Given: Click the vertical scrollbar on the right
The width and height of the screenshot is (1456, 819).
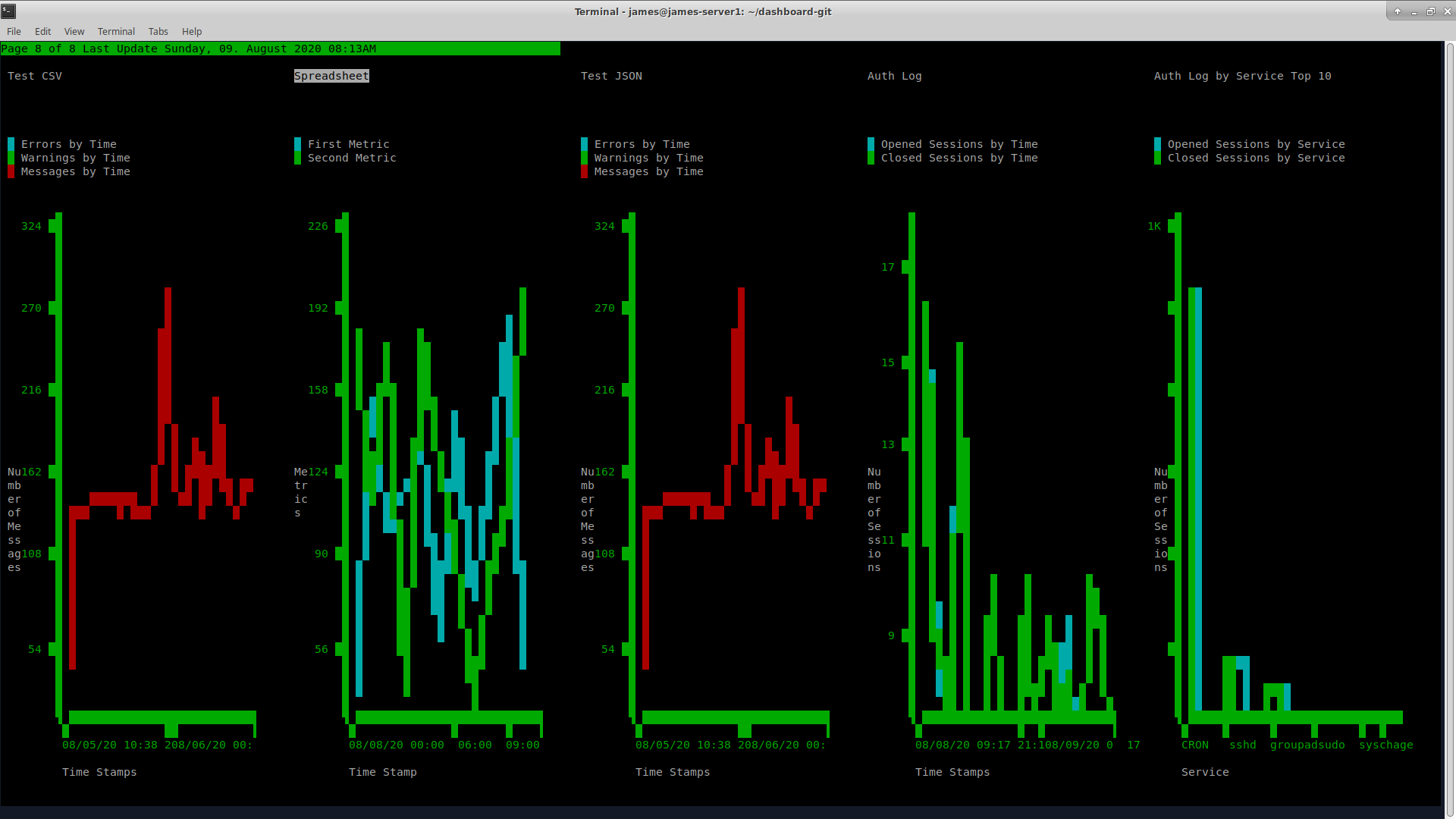Looking at the screenshot, I should [1449, 425].
